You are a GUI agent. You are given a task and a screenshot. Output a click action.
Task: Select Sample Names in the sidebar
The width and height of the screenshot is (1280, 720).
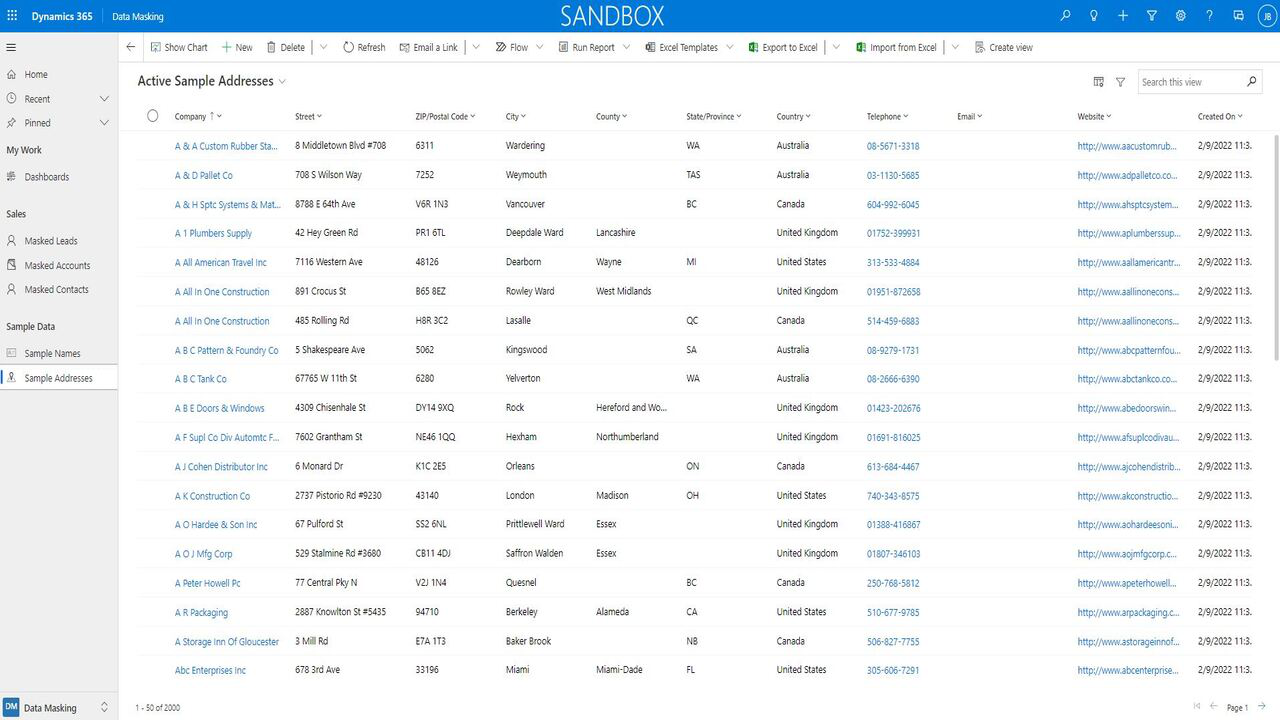click(52, 353)
